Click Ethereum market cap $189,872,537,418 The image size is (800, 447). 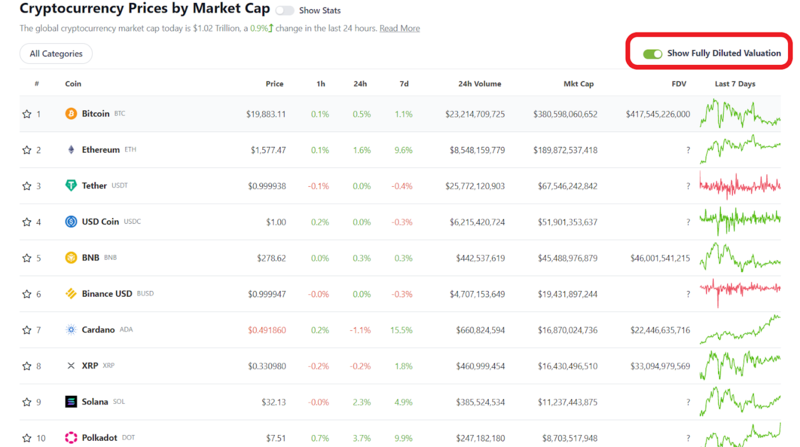point(565,150)
